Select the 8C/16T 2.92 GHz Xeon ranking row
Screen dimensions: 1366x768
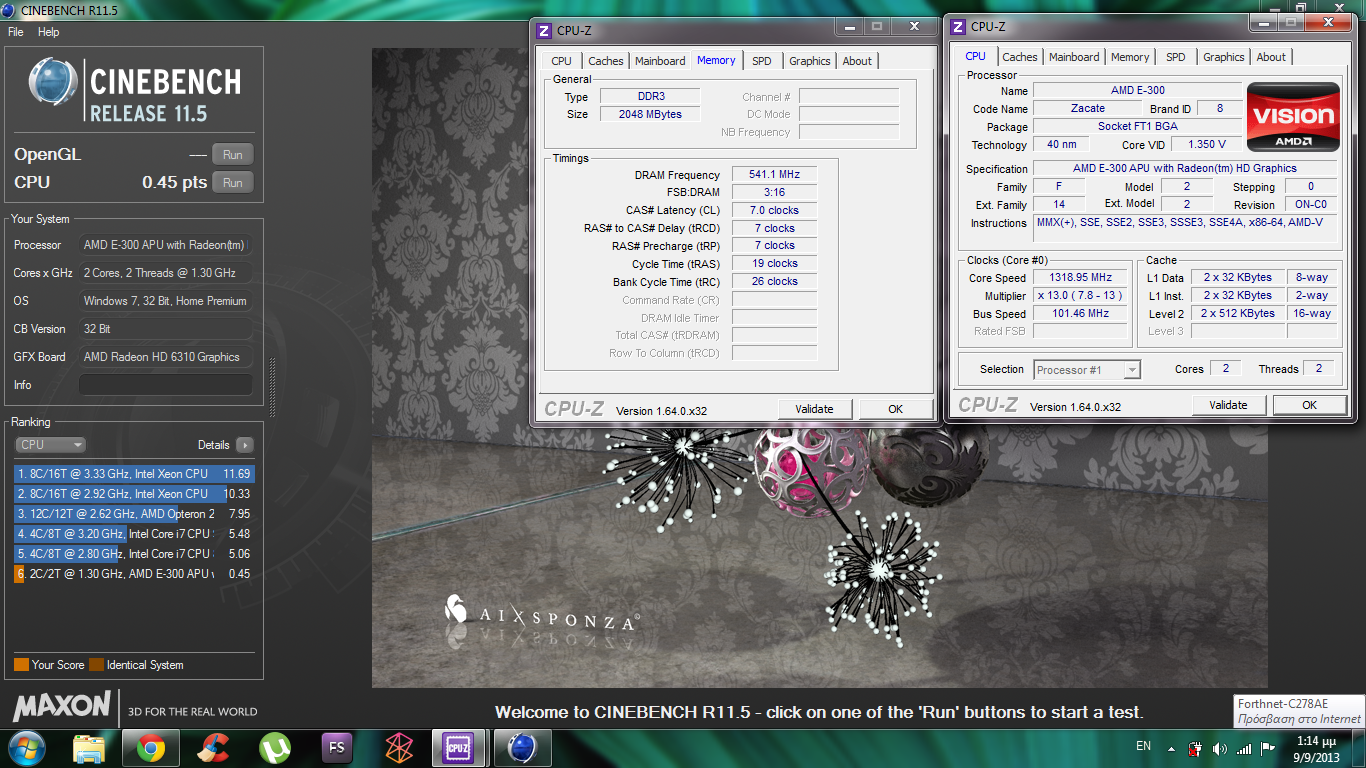133,494
